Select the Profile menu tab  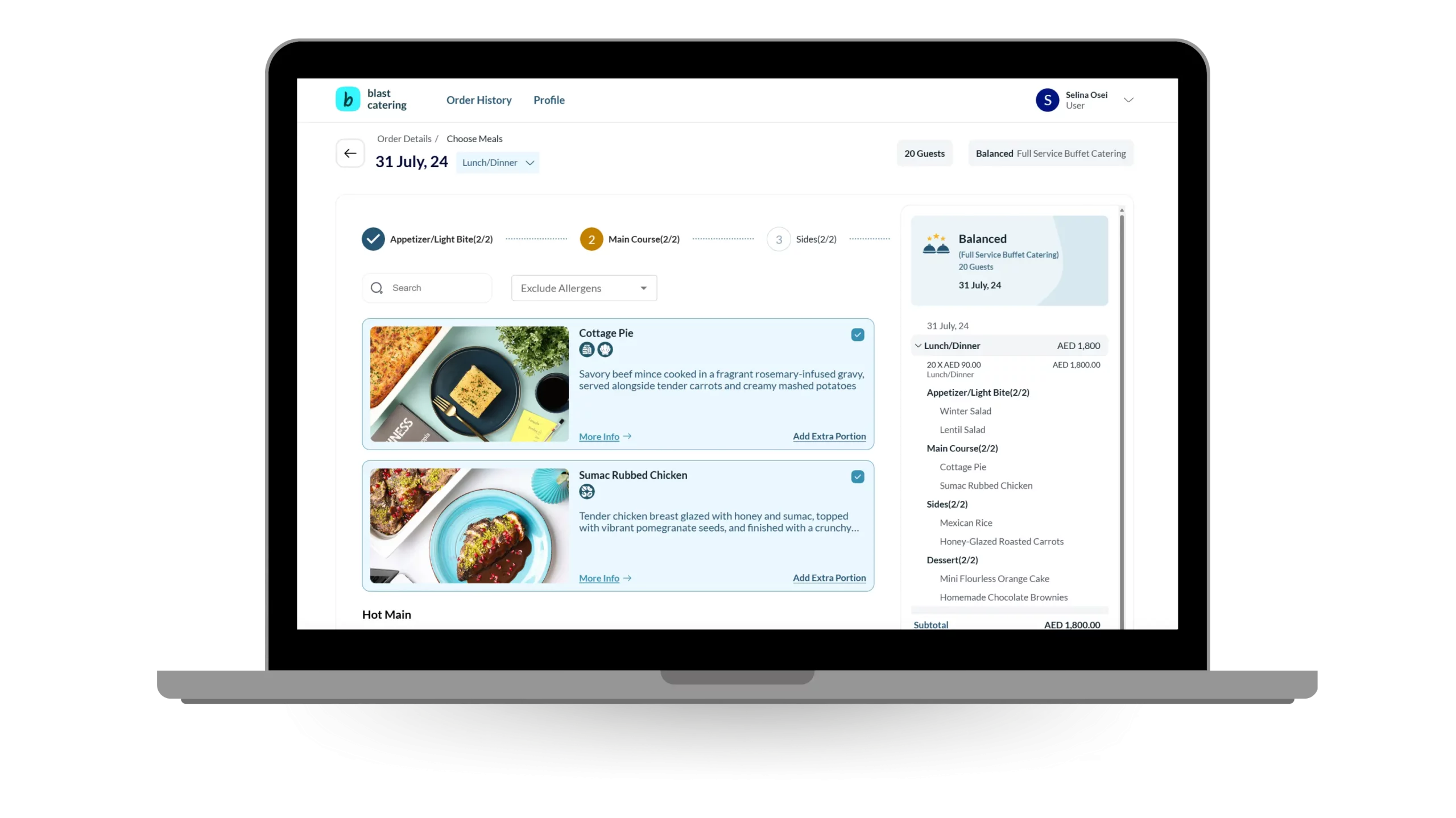point(548,99)
